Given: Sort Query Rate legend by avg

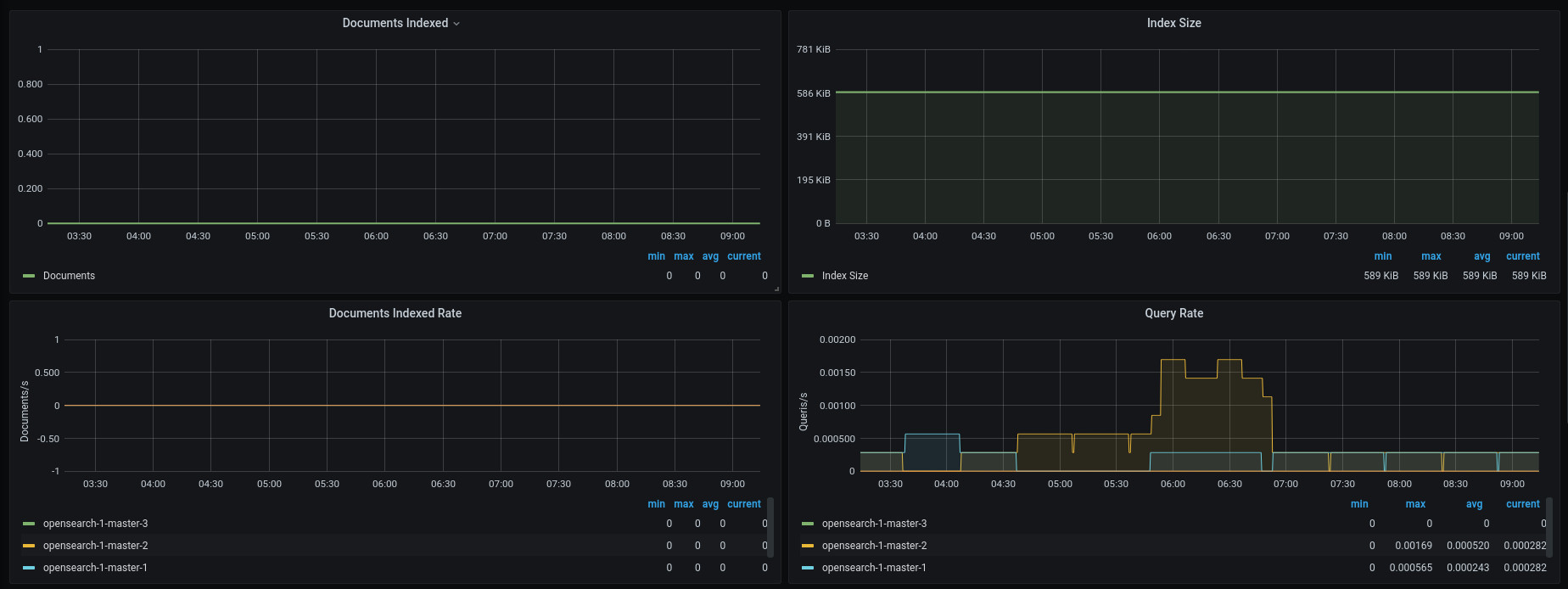Looking at the screenshot, I should click(x=1475, y=504).
